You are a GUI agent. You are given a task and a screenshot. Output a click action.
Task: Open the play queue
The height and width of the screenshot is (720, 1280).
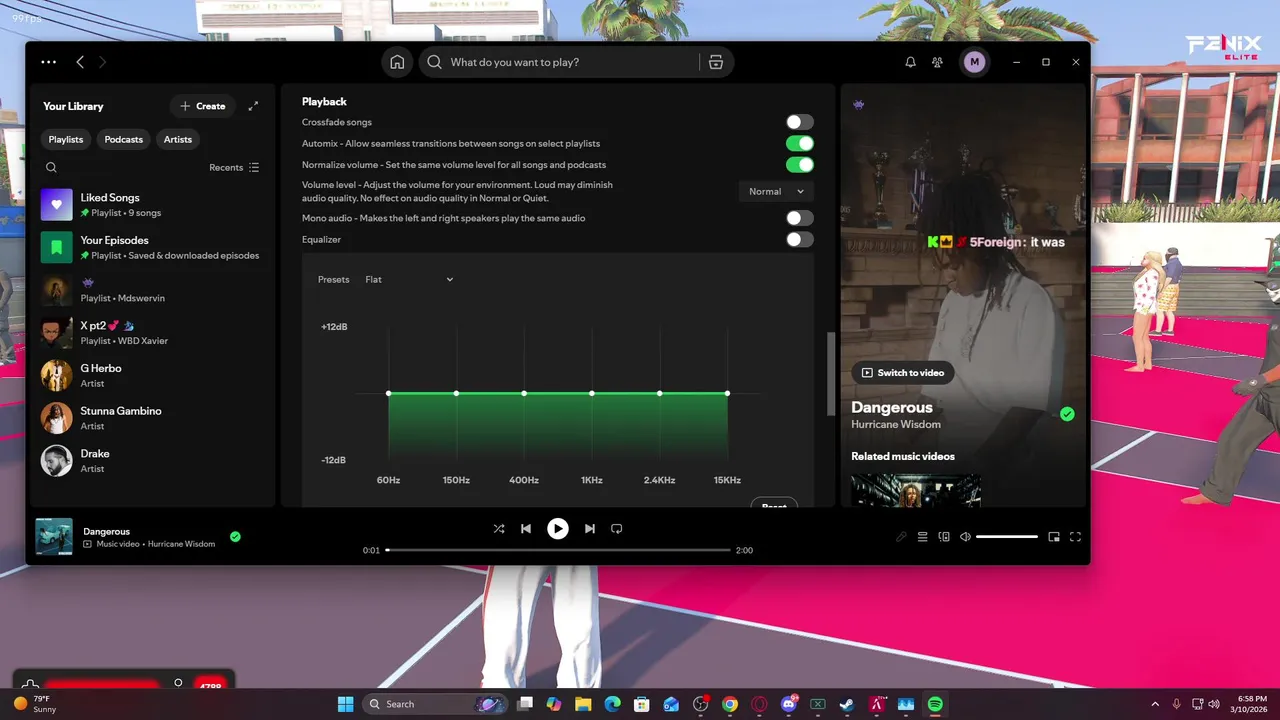923,537
